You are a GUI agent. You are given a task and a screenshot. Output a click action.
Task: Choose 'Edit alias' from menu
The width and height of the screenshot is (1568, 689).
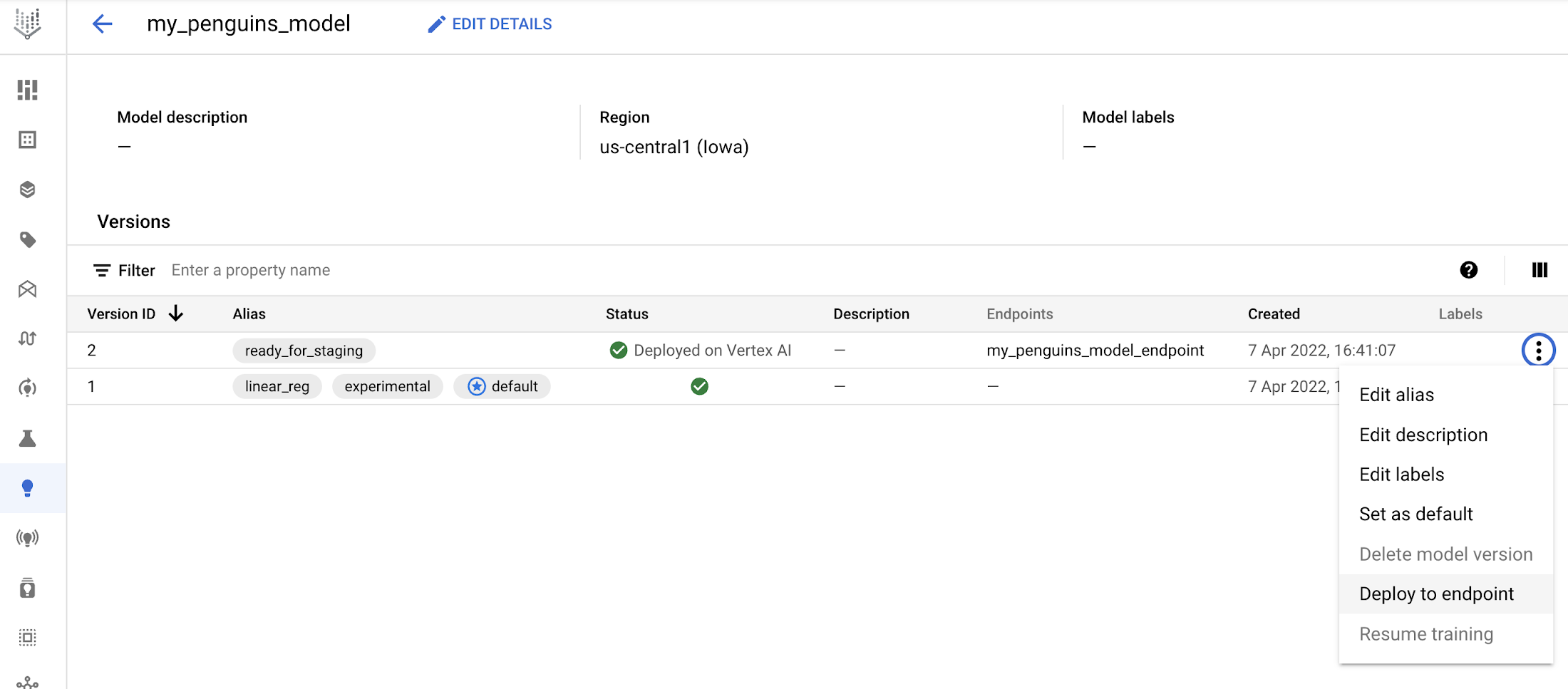(1446, 395)
